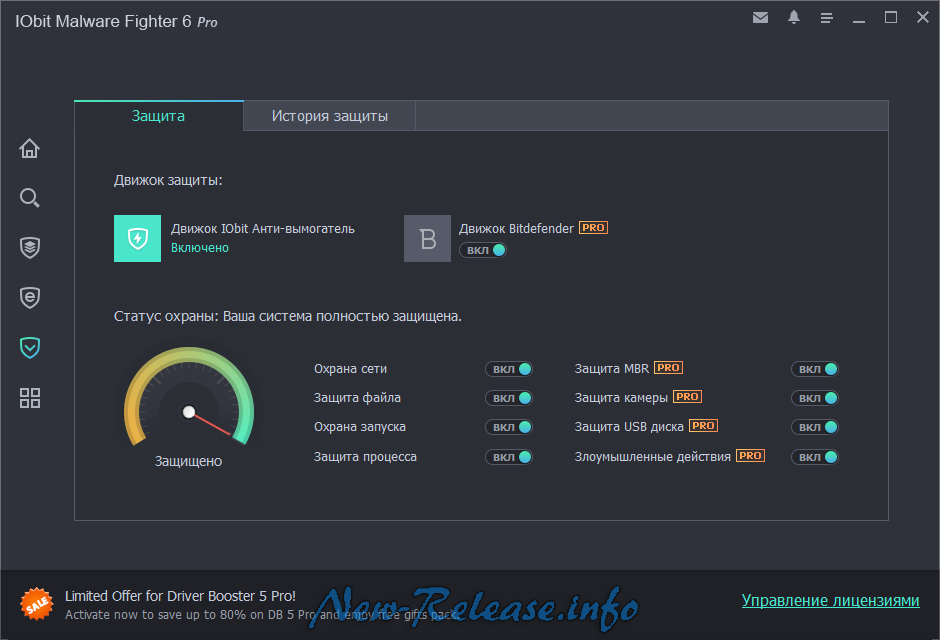The image size is (940, 641).
Task: Open the notifications bell icon
Action: (x=794, y=17)
